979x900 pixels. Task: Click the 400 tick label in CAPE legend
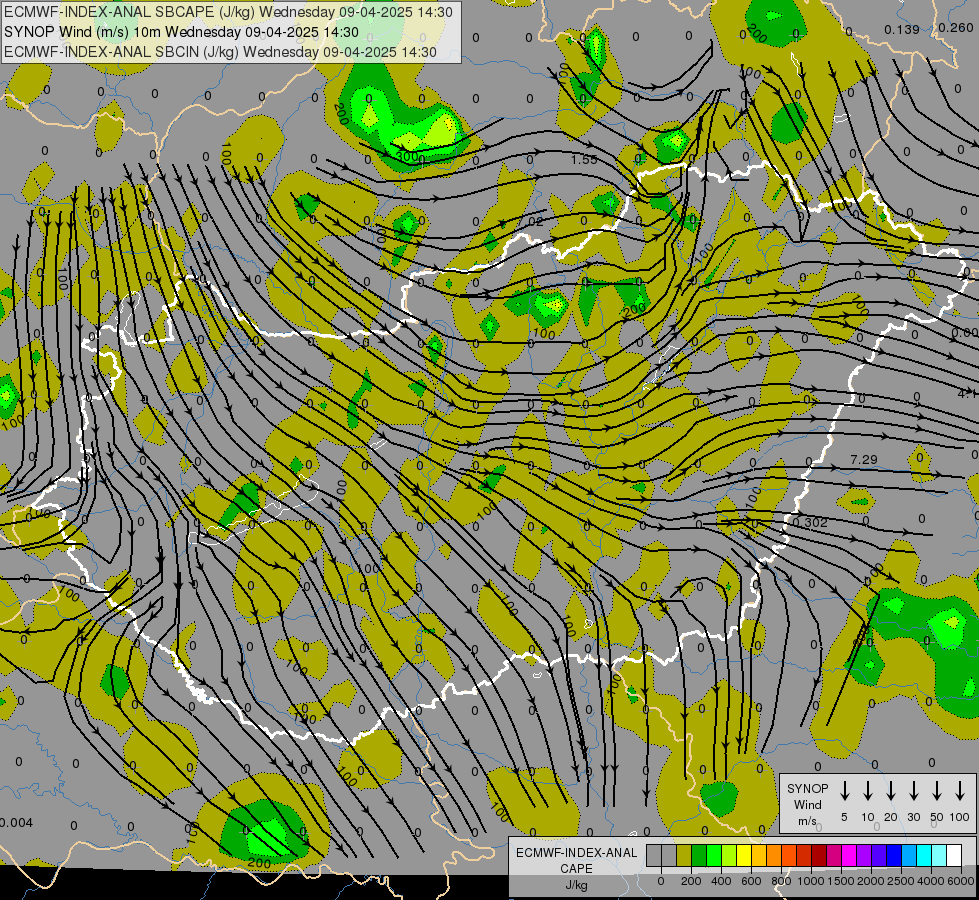[721, 881]
